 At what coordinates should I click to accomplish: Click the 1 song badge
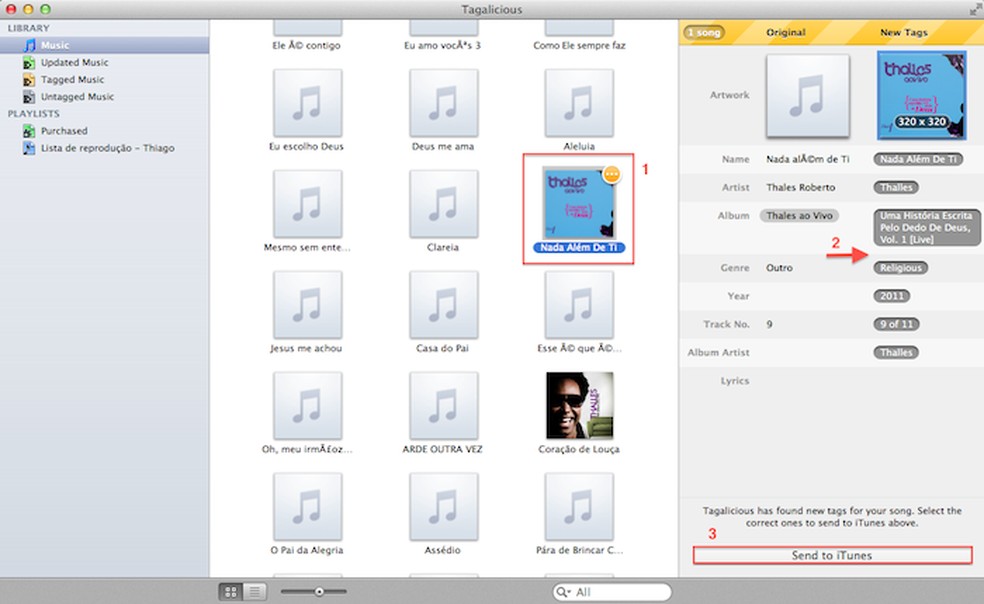click(x=703, y=32)
